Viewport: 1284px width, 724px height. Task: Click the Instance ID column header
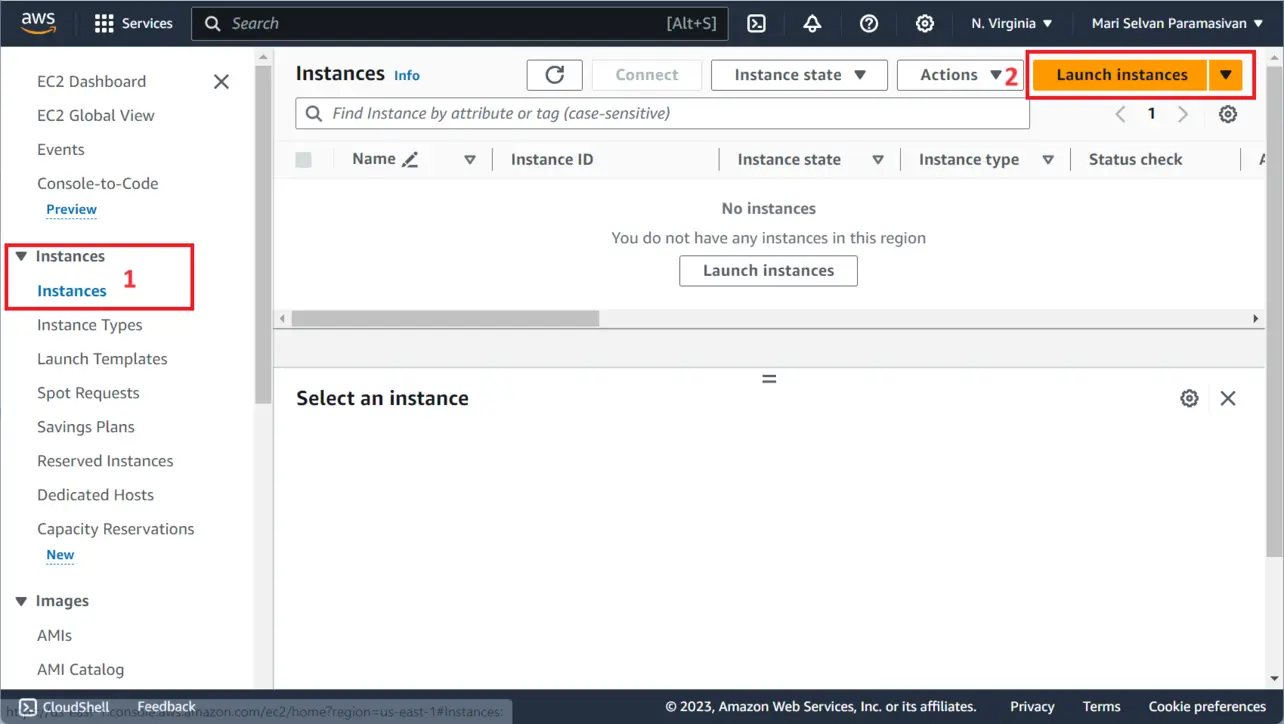coord(552,160)
